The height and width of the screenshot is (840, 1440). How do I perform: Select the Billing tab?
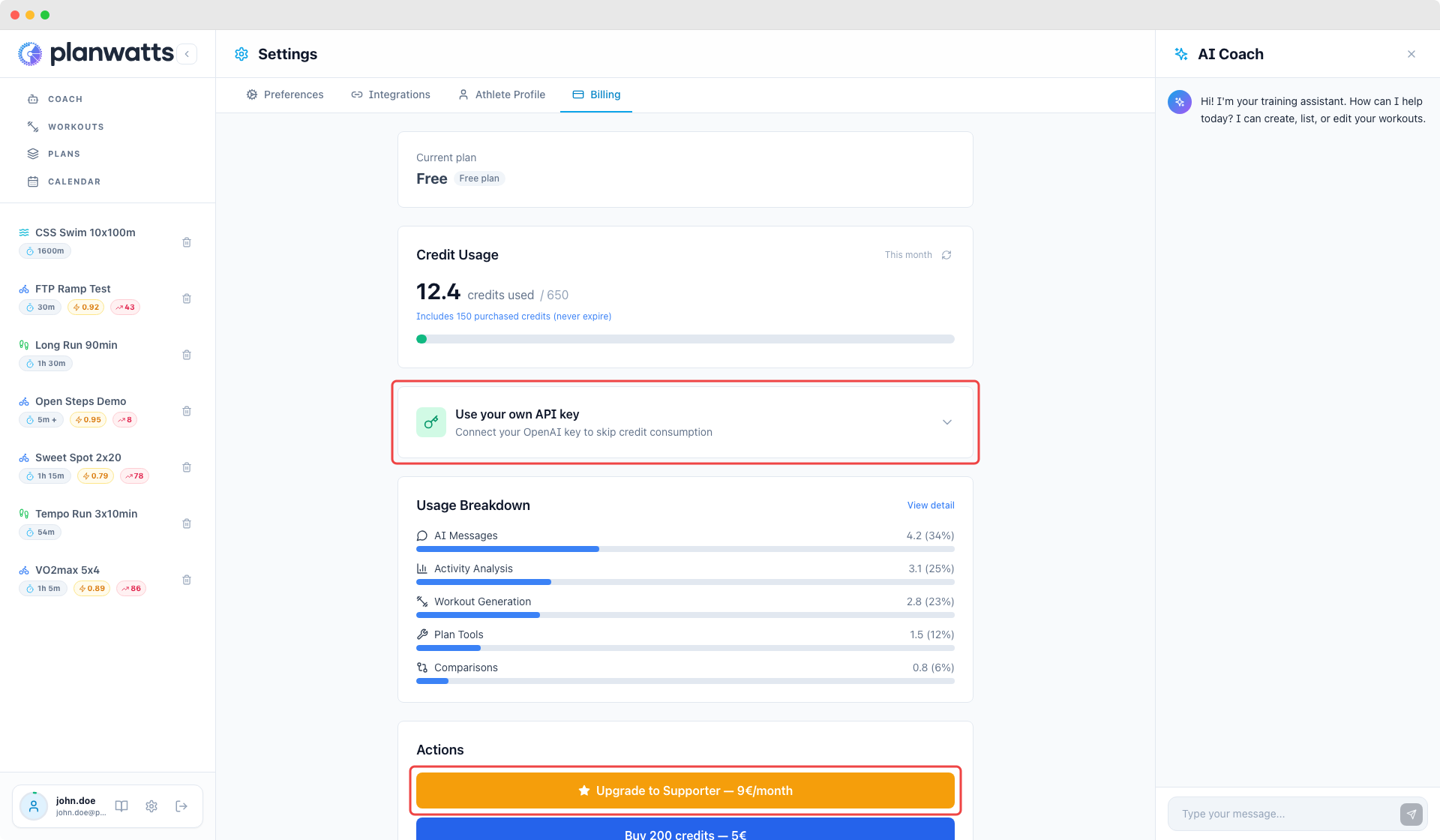point(596,94)
